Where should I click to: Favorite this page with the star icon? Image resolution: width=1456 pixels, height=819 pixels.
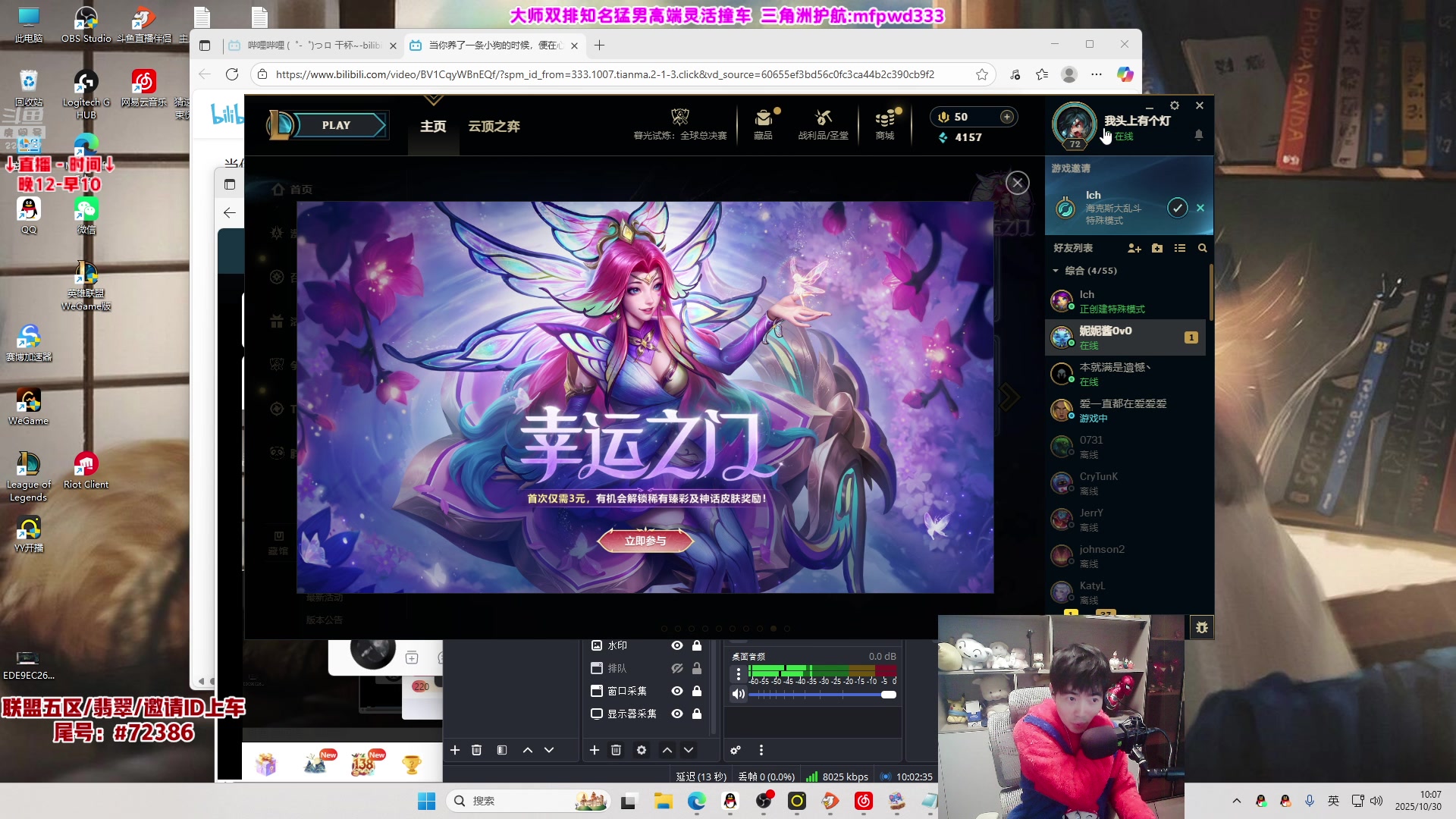point(982,74)
